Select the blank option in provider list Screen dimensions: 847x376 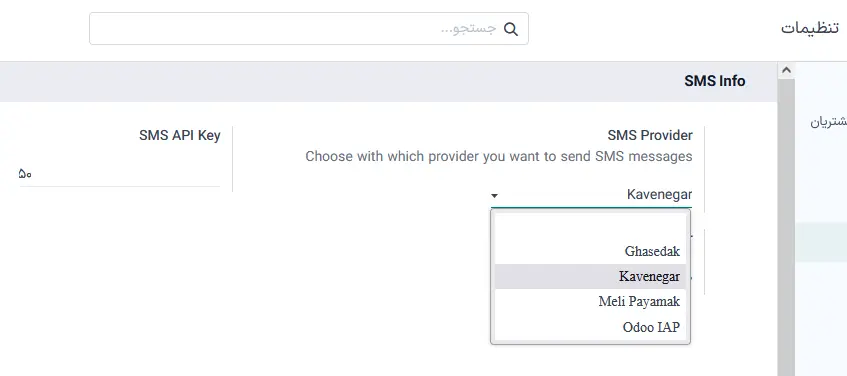(x=590, y=226)
